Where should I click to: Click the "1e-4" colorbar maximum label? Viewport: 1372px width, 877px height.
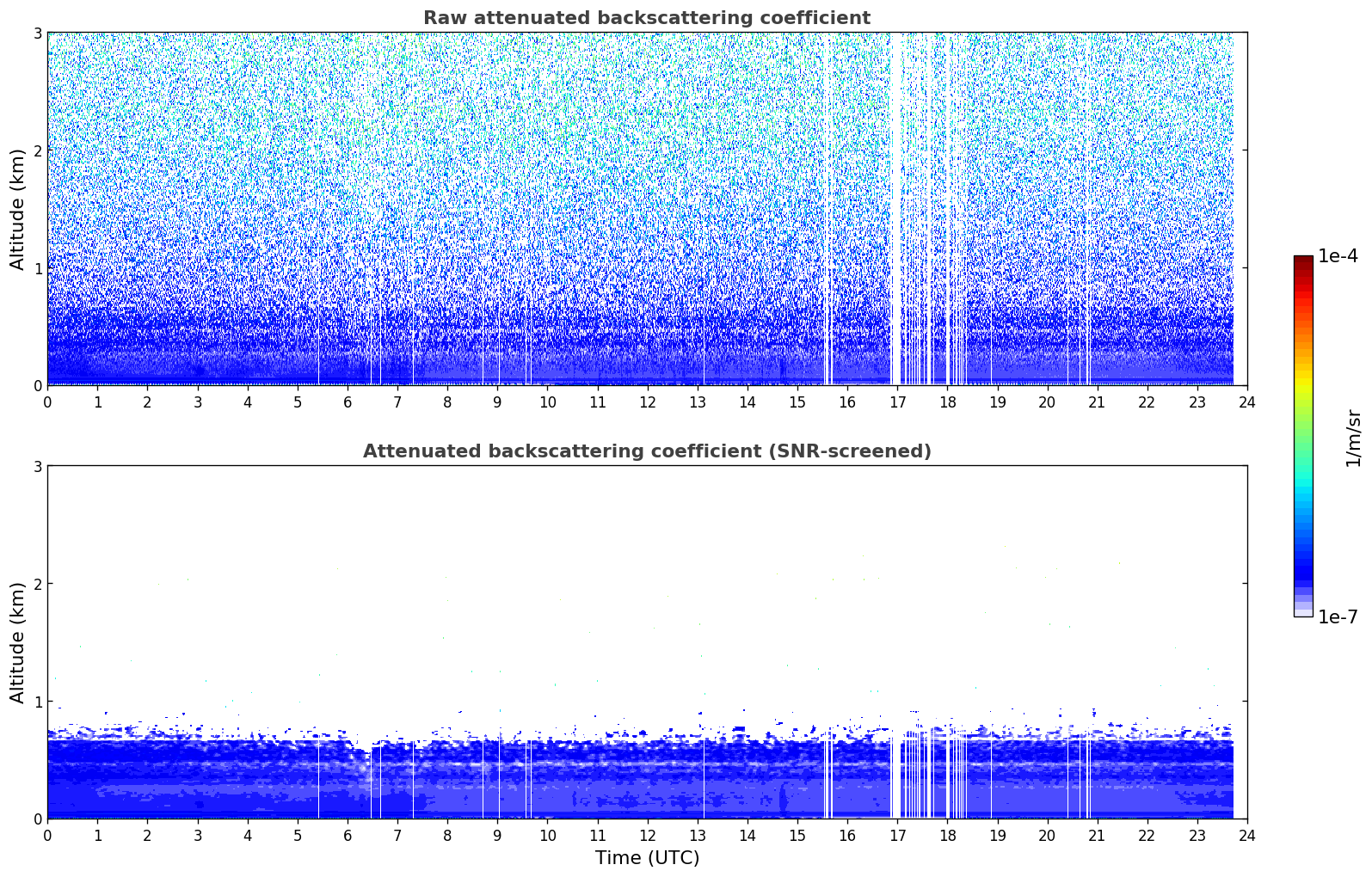tap(1338, 256)
